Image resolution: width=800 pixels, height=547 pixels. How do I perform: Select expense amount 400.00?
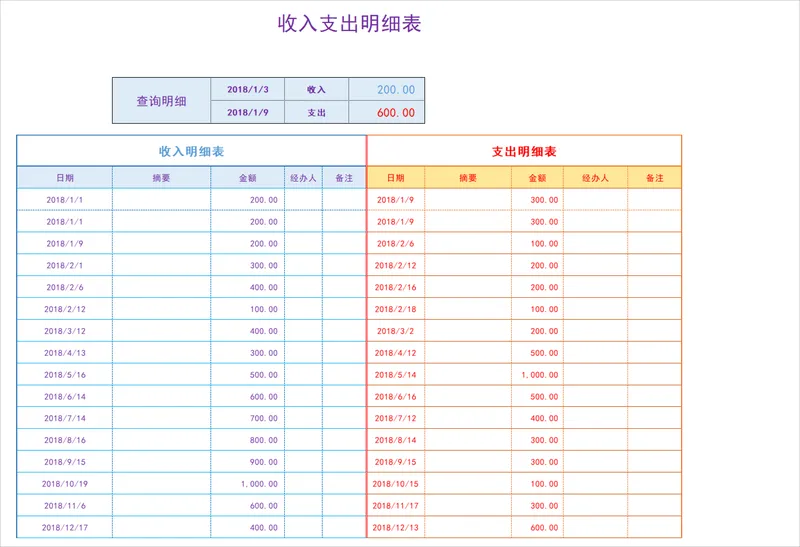[537, 418]
